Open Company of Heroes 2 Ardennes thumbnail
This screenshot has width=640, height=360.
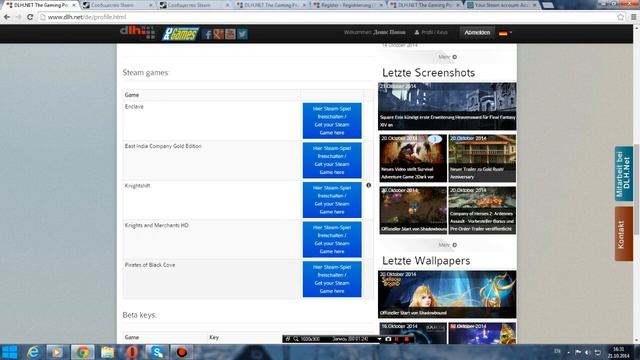click(482, 211)
